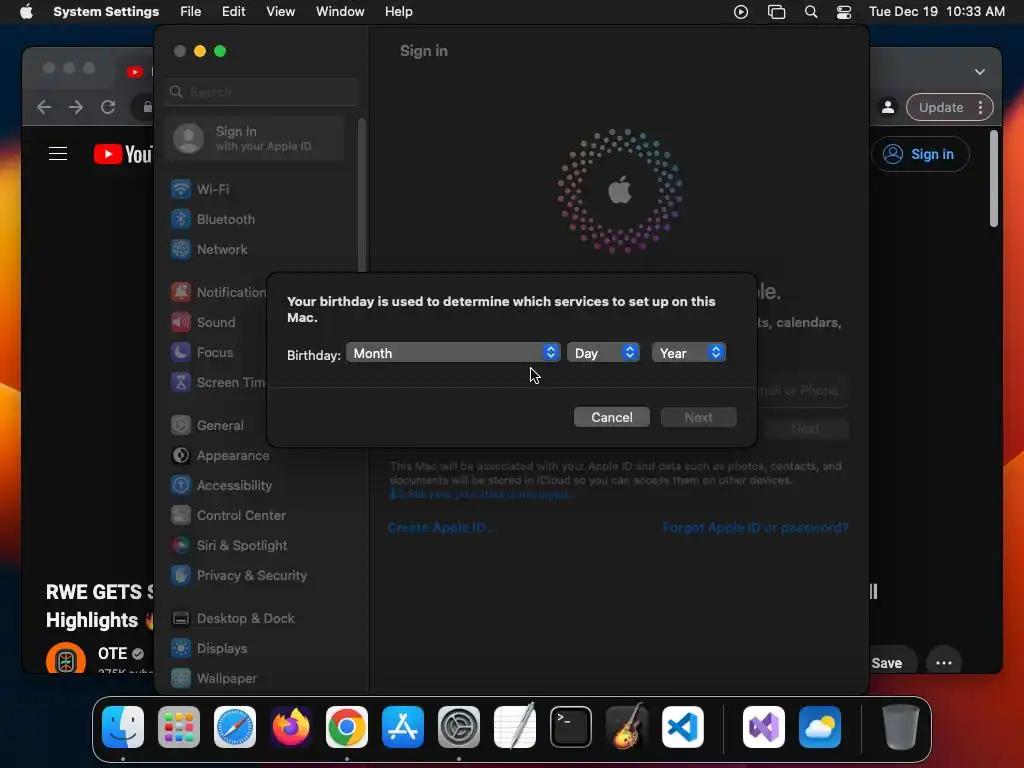Select Sign in with your Apple ID
This screenshot has width=1024, height=768.
[255, 138]
